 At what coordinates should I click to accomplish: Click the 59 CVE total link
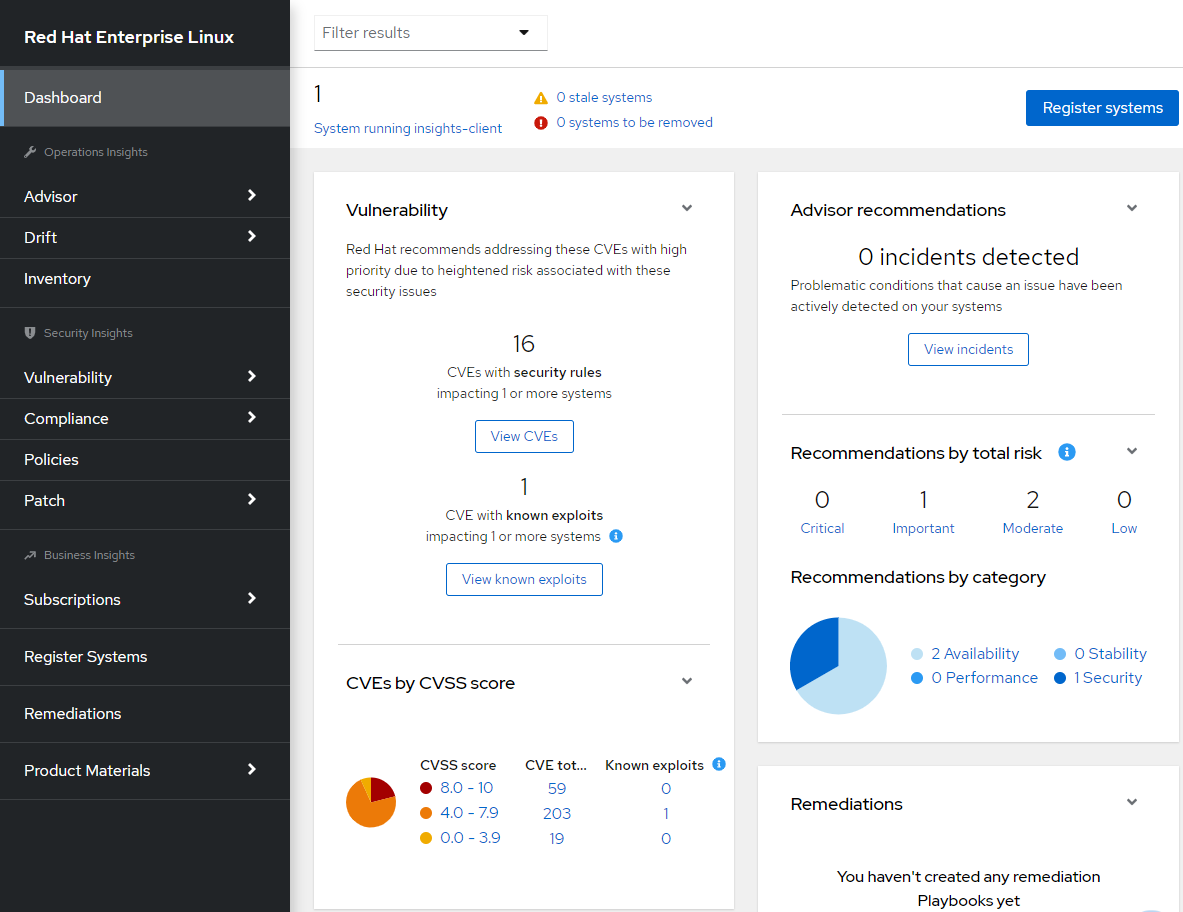tap(557, 789)
